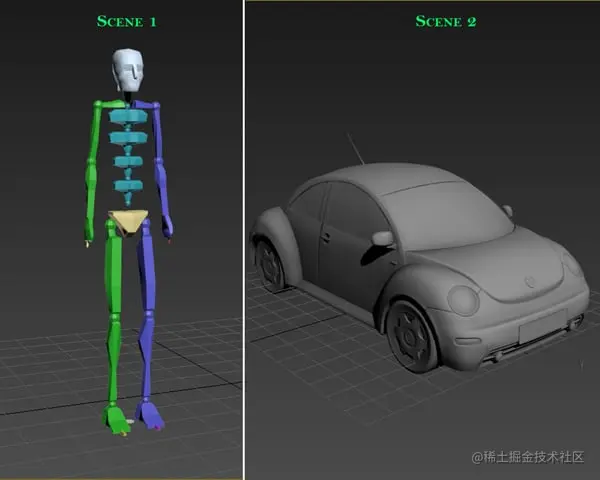Click the Scene 2 title

point(446,21)
